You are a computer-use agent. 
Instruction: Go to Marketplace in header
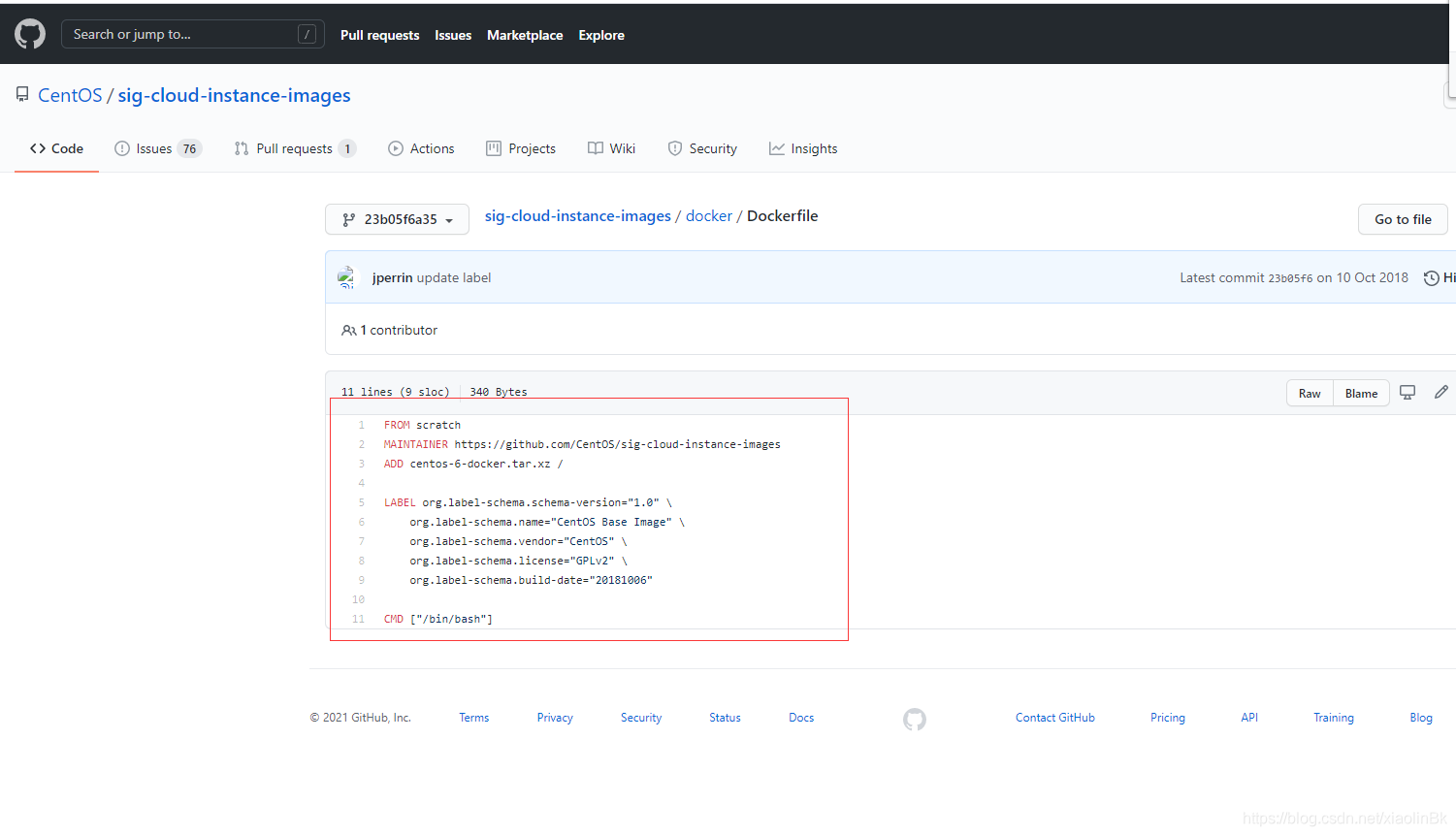pyautogui.click(x=525, y=35)
